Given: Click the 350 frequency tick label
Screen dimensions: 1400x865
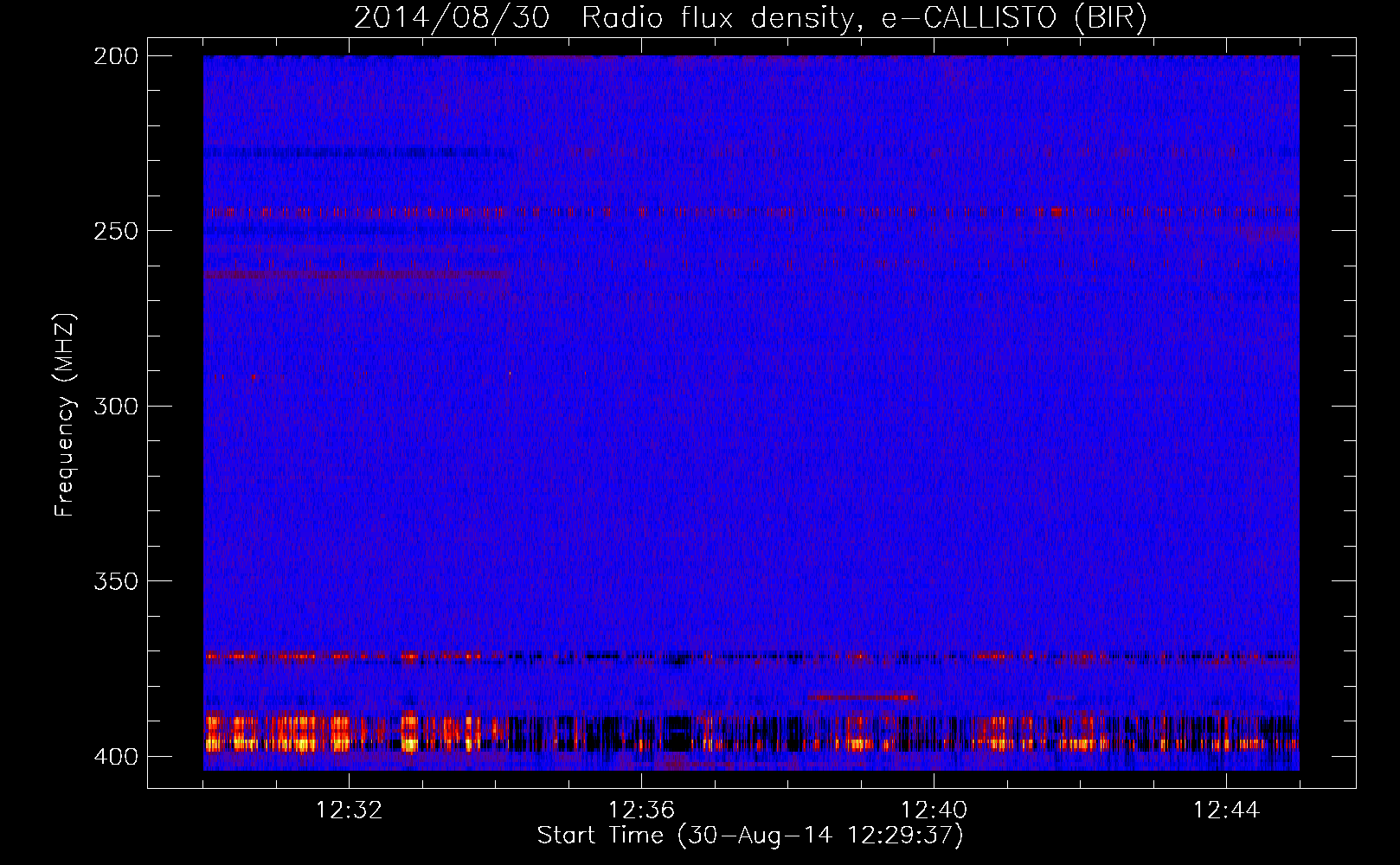Looking at the screenshot, I should coord(116,581).
